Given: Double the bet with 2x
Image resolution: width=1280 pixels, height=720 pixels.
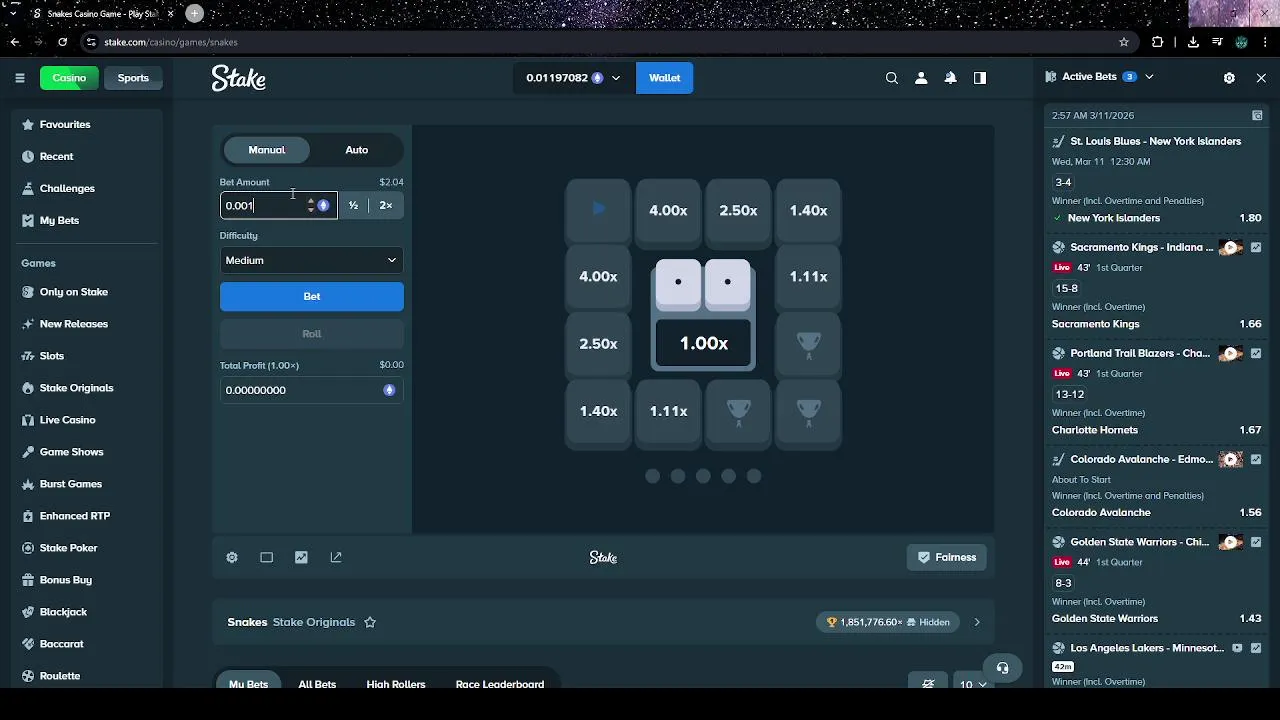Looking at the screenshot, I should (386, 205).
